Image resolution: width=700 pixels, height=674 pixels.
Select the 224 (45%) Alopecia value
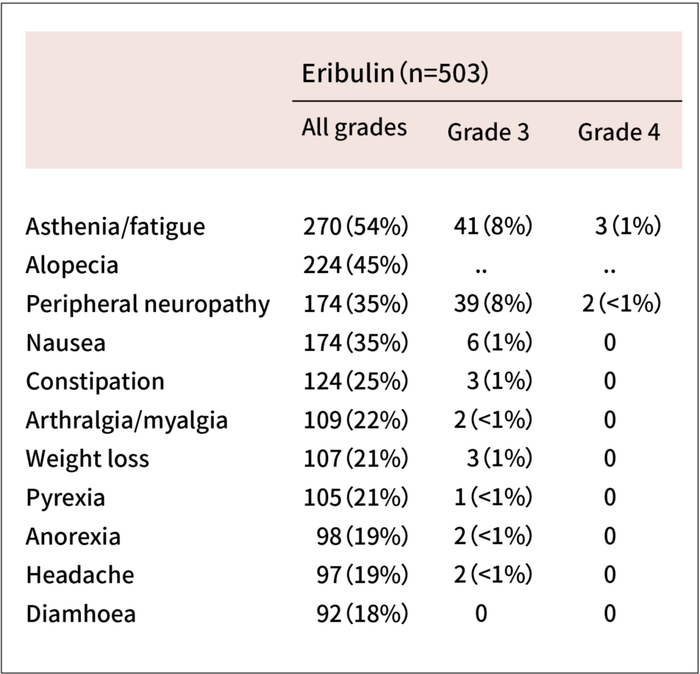[x=355, y=265]
